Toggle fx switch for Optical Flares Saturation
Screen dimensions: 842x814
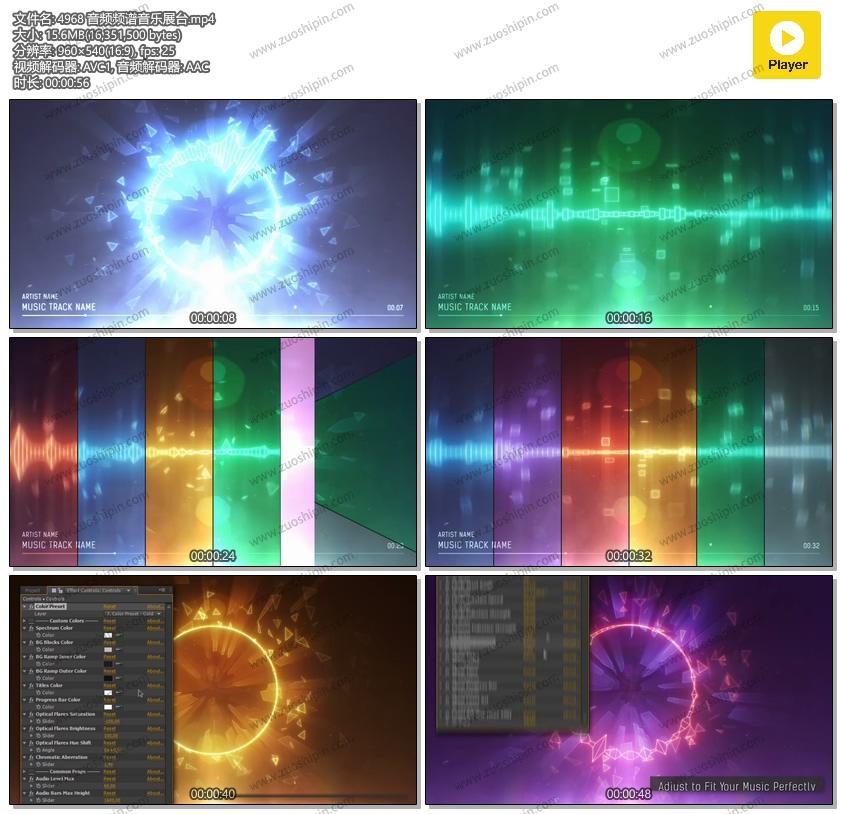[x=31, y=714]
